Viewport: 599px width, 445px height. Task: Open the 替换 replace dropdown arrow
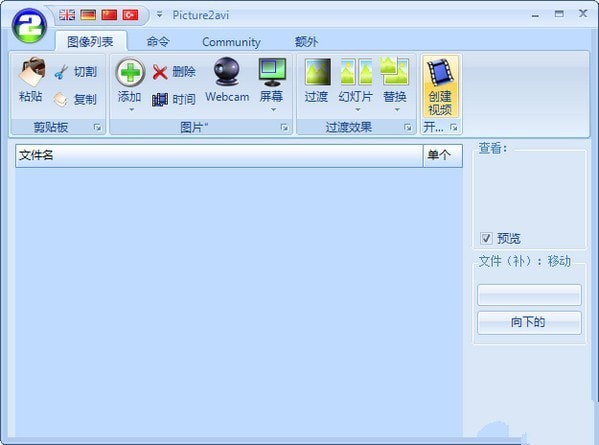(397, 110)
